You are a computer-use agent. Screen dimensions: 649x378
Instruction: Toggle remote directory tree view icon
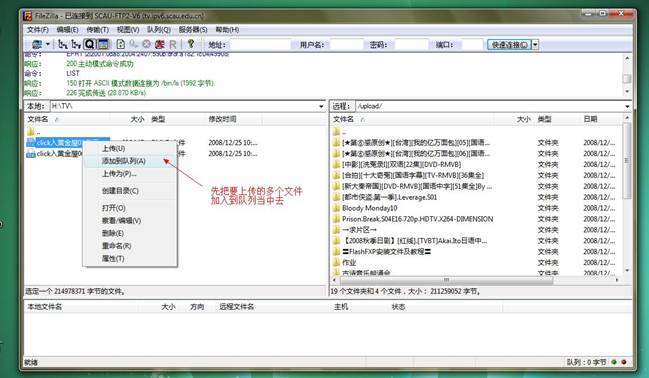tap(76, 44)
